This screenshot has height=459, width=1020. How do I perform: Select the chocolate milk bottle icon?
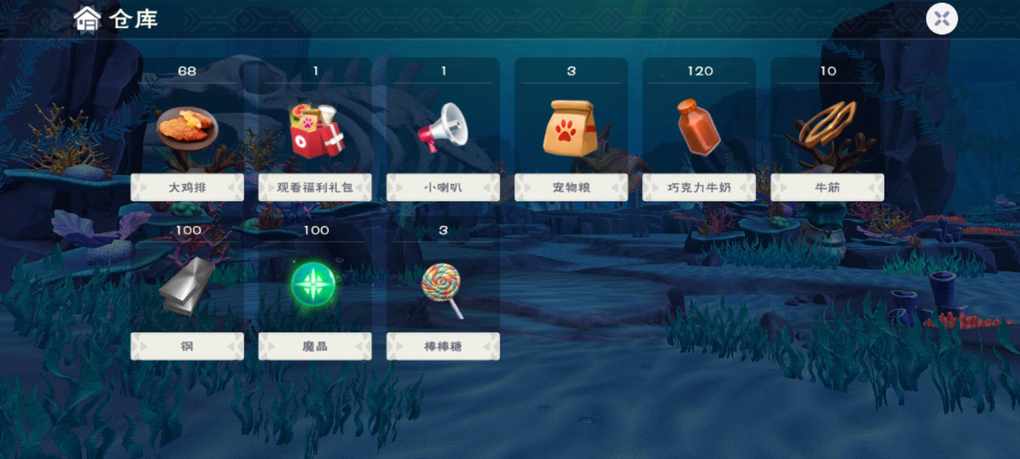698,127
